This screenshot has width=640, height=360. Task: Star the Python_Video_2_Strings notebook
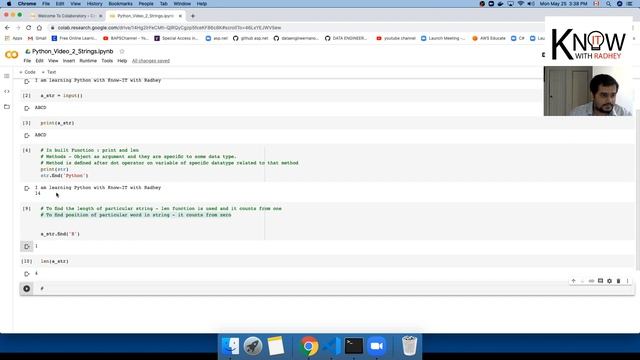122,51
